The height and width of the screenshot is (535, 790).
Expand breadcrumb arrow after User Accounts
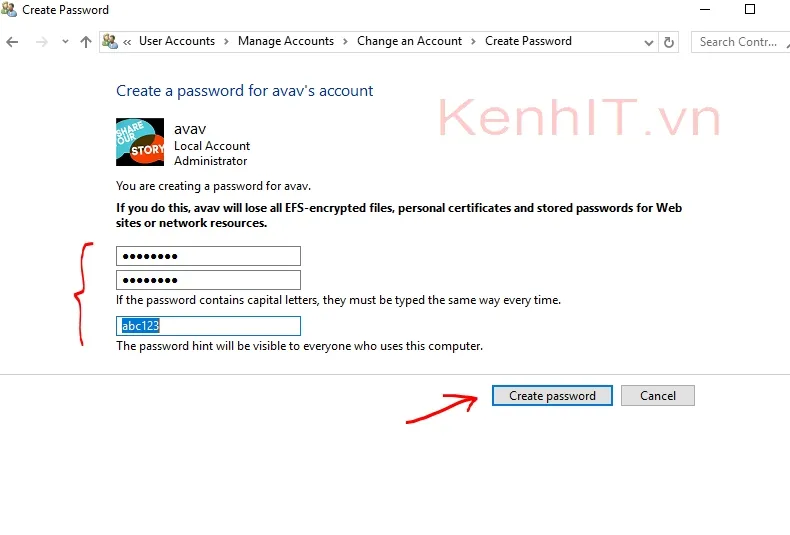(226, 42)
